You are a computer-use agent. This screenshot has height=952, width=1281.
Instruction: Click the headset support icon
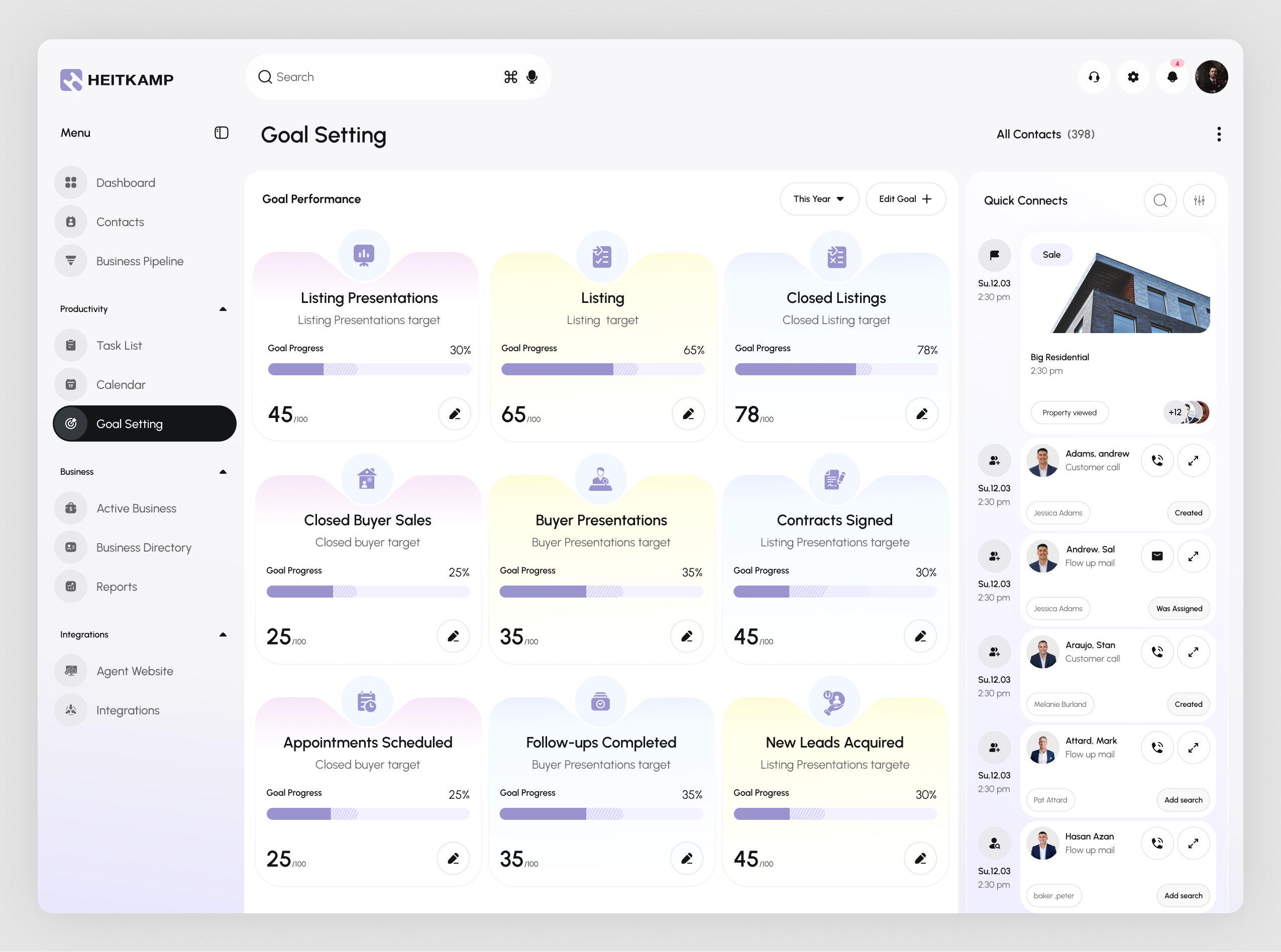tap(1094, 77)
